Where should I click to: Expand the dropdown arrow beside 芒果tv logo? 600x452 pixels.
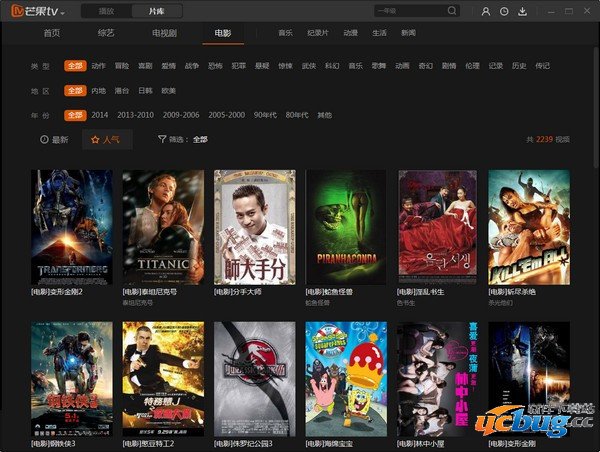pos(63,12)
